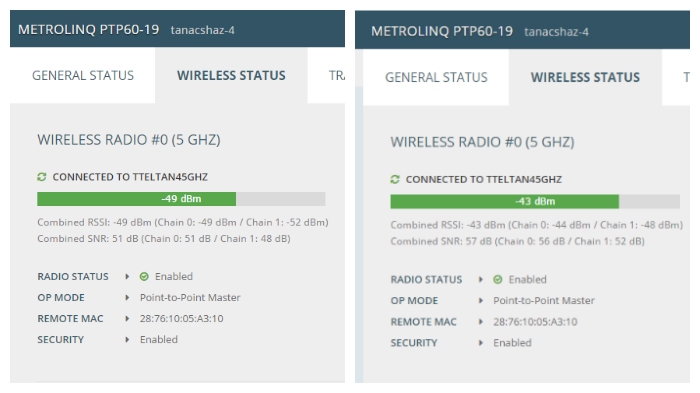
Task: Click Point-to-Point Master value in right panel
Action: click(x=544, y=301)
